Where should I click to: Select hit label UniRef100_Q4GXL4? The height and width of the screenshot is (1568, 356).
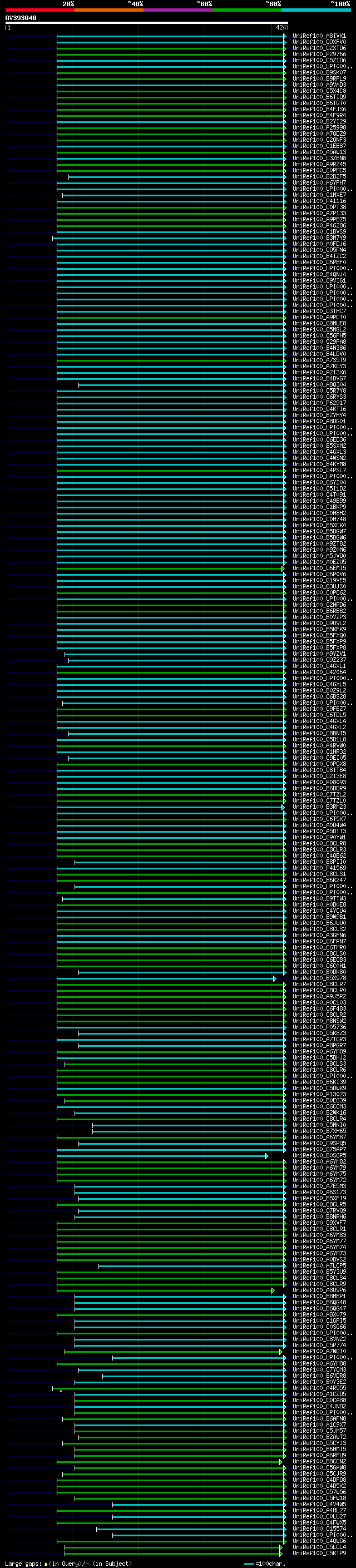[319, 721]
